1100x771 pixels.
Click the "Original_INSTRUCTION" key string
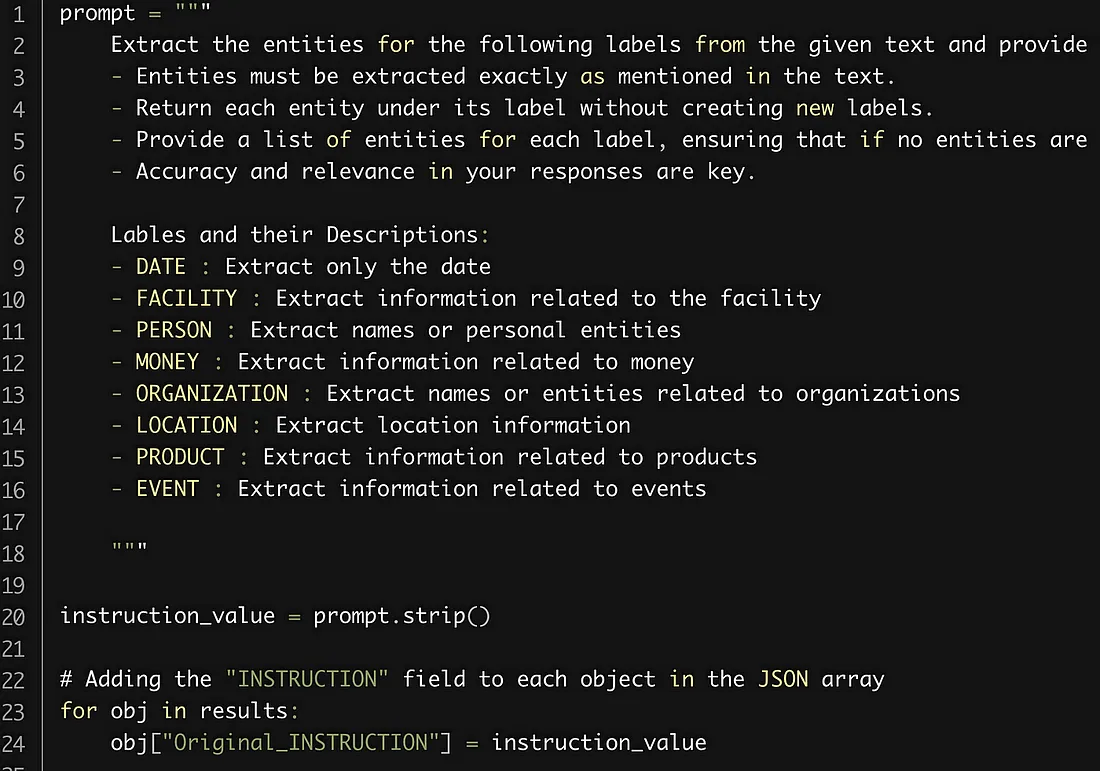pyautogui.click(x=300, y=742)
